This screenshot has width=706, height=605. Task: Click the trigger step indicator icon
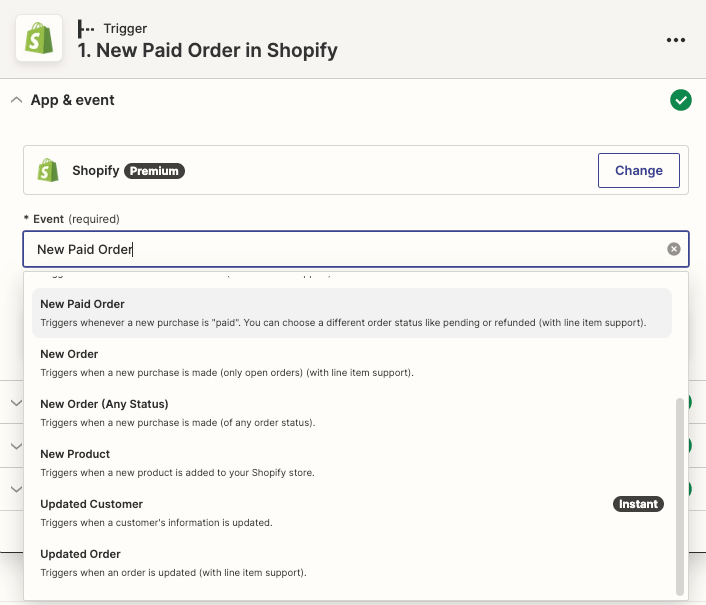click(86, 29)
